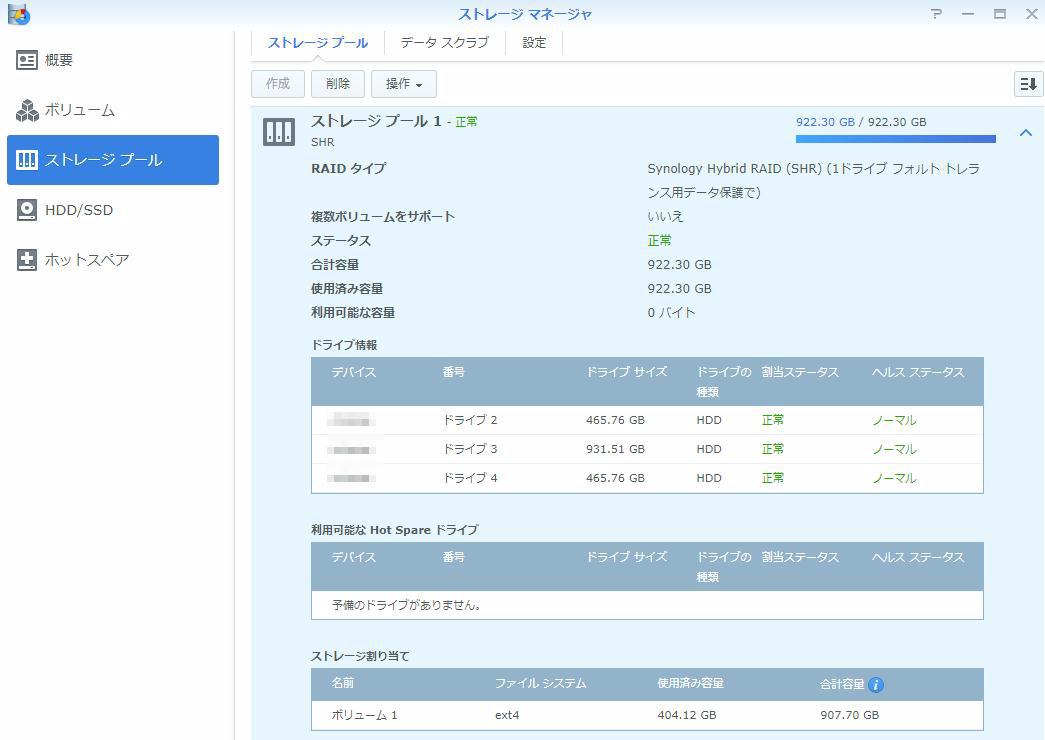This screenshot has height=740, width=1045.
Task: Select the ドライブ 3 row
Action: [x=646, y=449]
